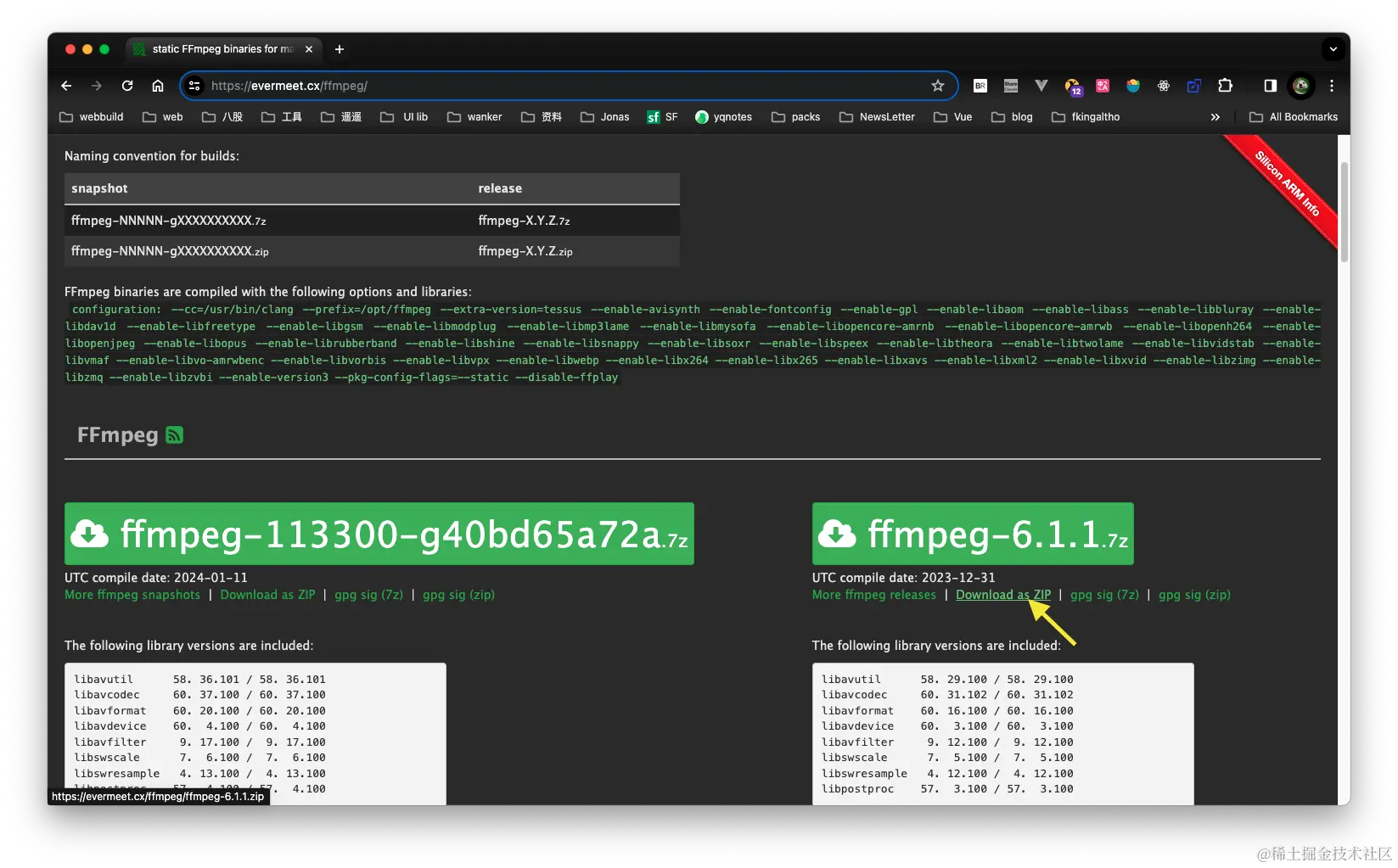Image resolution: width=1398 pixels, height=868 pixels.
Task: Open the pink translate extension
Action: coord(1103,86)
